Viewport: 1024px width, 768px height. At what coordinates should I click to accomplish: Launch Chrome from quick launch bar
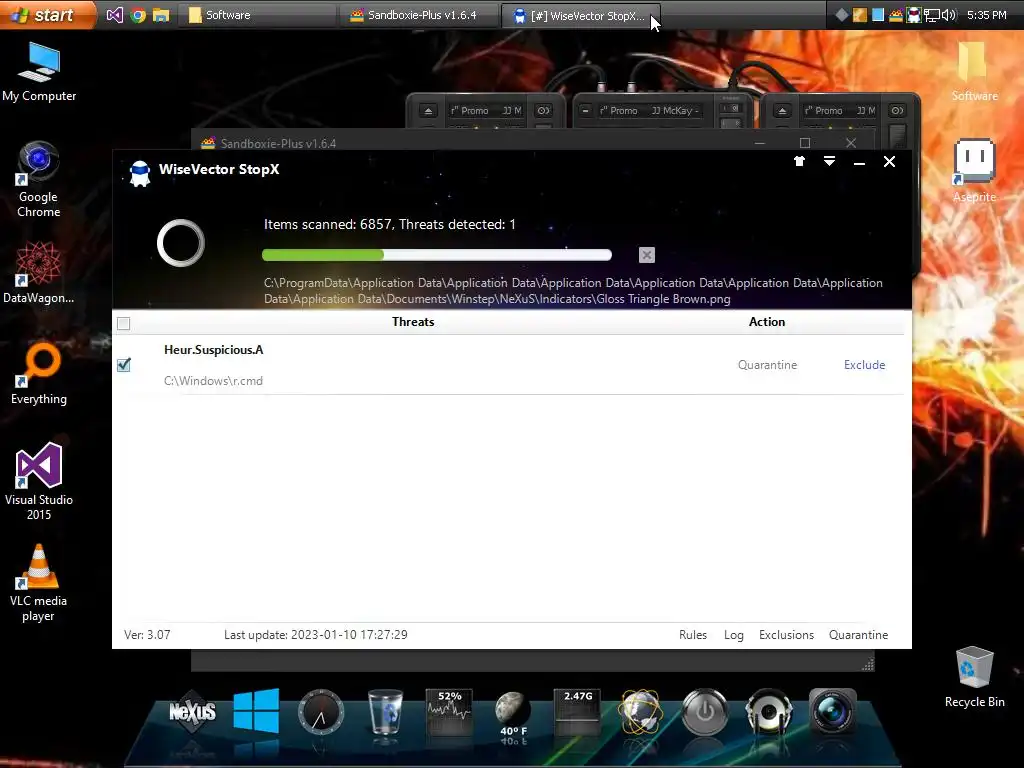(x=138, y=15)
